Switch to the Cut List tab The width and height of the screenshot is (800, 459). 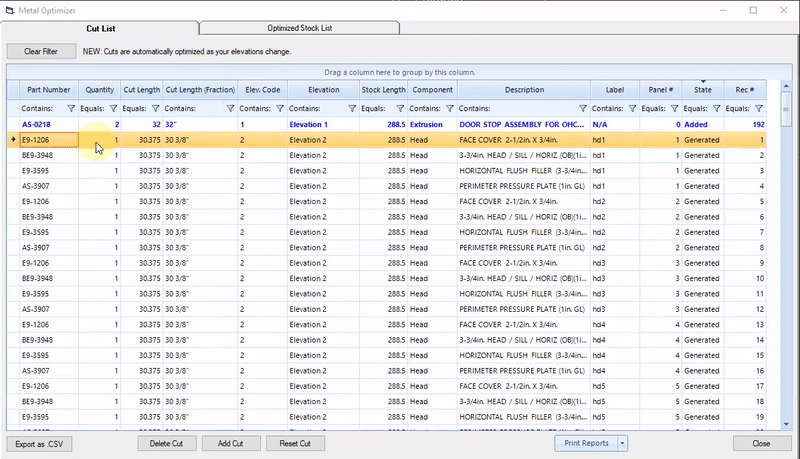point(101,29)
